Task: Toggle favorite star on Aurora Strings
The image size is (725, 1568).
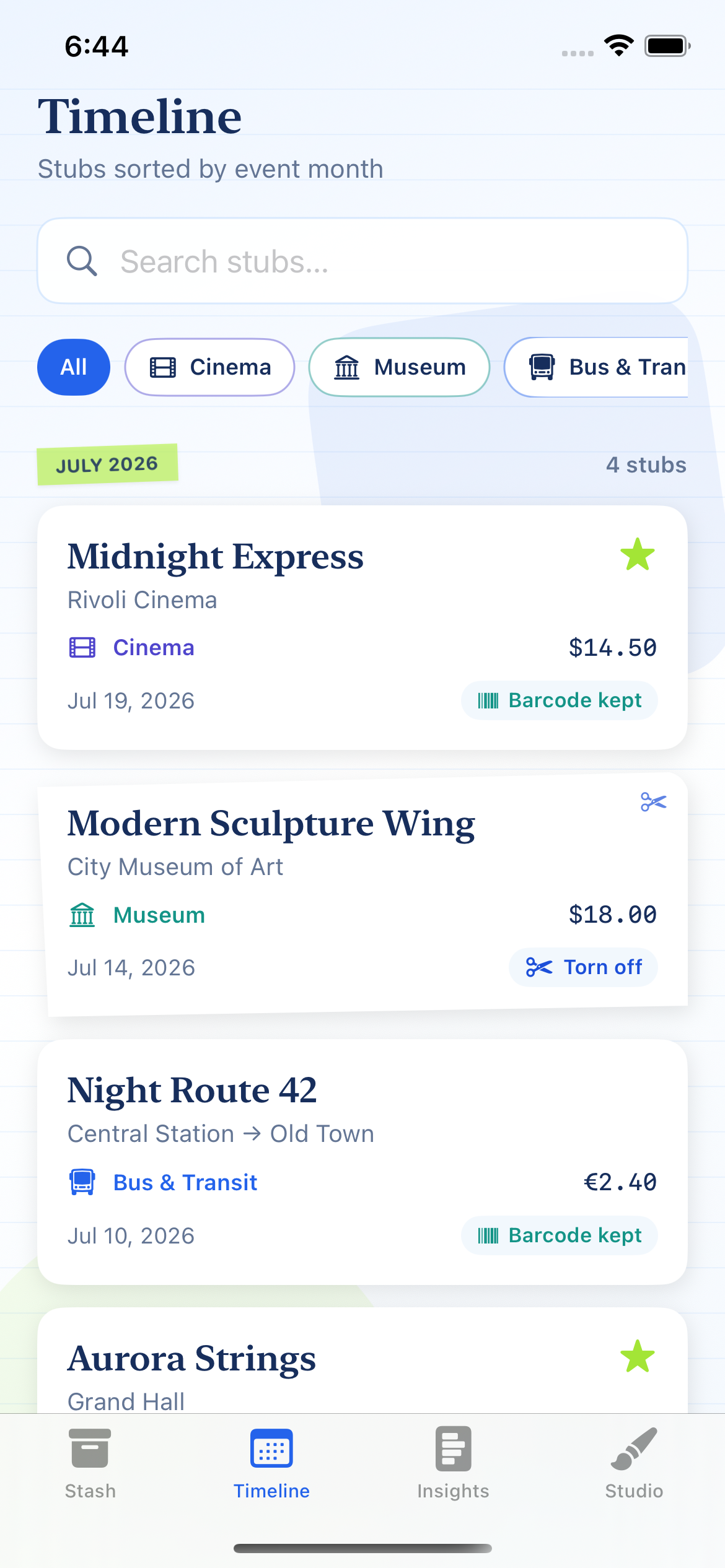Action: 638,1356
